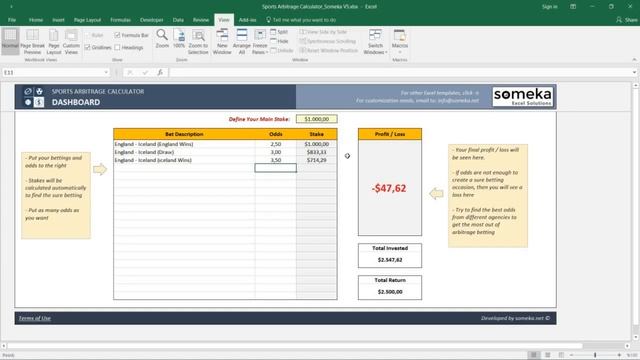Open Macros button
The height and width of the screenshot is (360, 640).
pyautogui.click(x=400, y=41)
